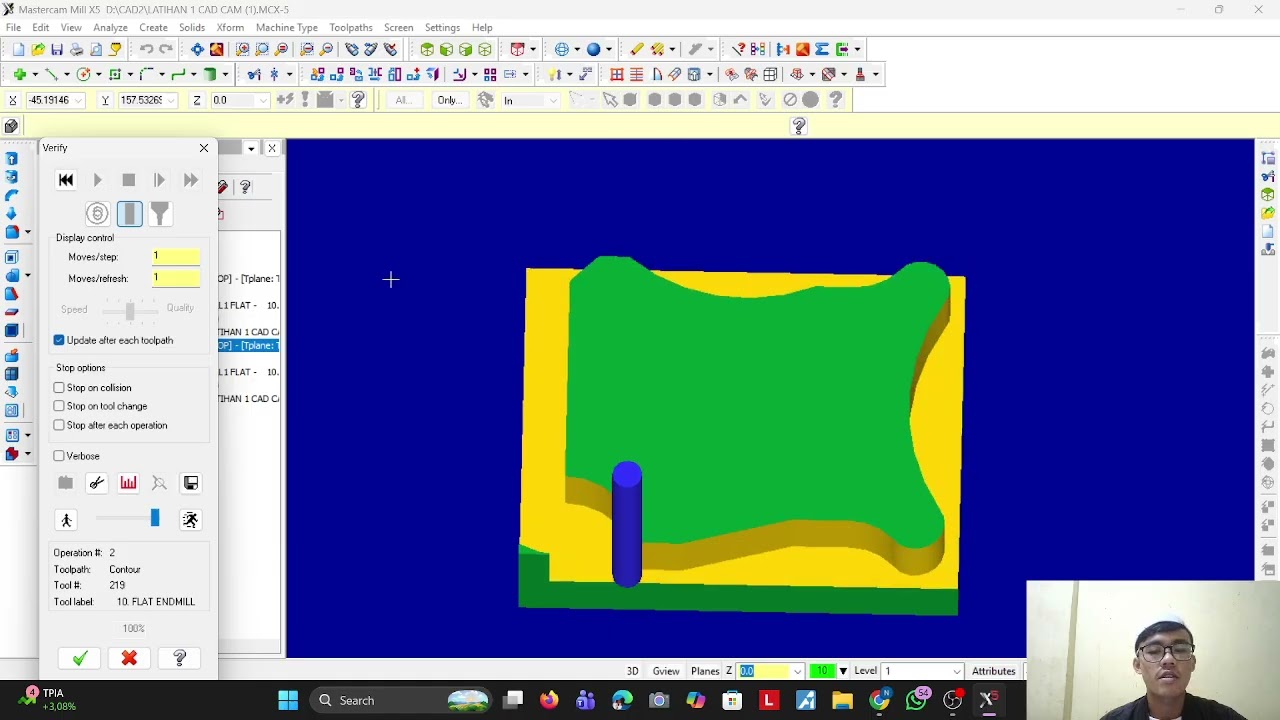Restart the verify simulation
This screenshot has width=1280, height=720.
(66, 180)
